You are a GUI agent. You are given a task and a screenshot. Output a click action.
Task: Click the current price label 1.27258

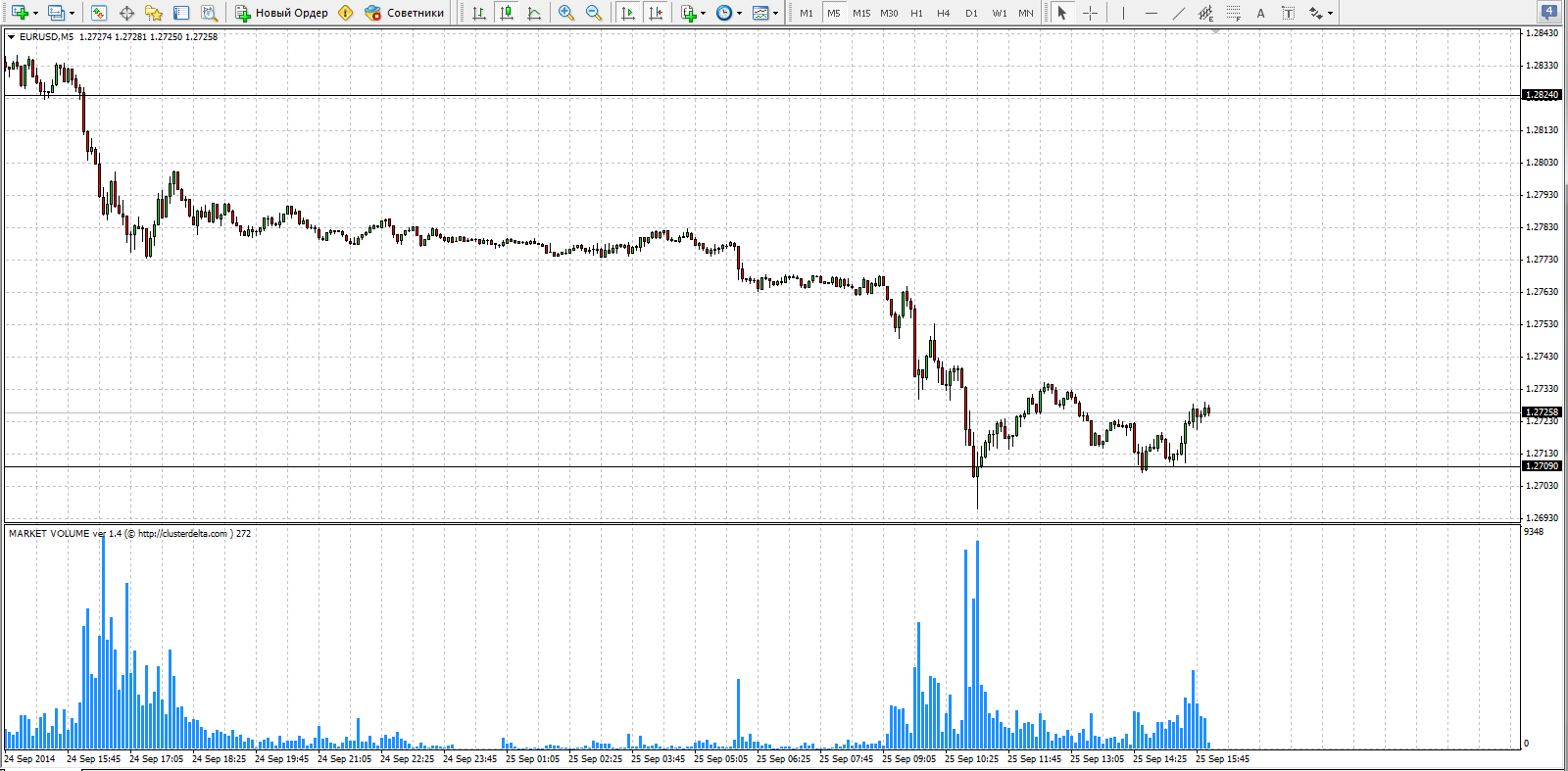(x=1542, y=412)
